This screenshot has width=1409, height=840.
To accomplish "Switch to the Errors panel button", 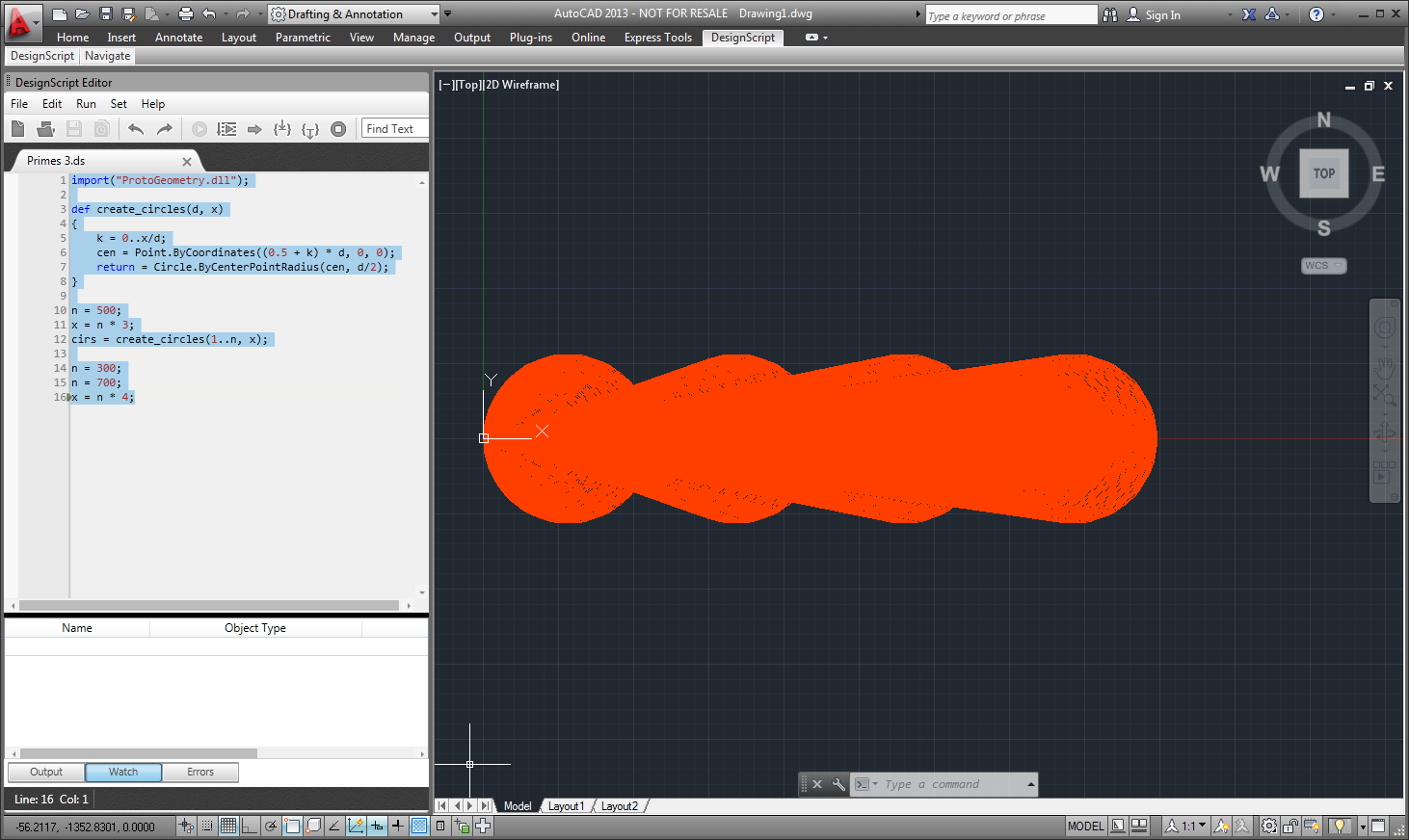I will [x=200, y=772].
